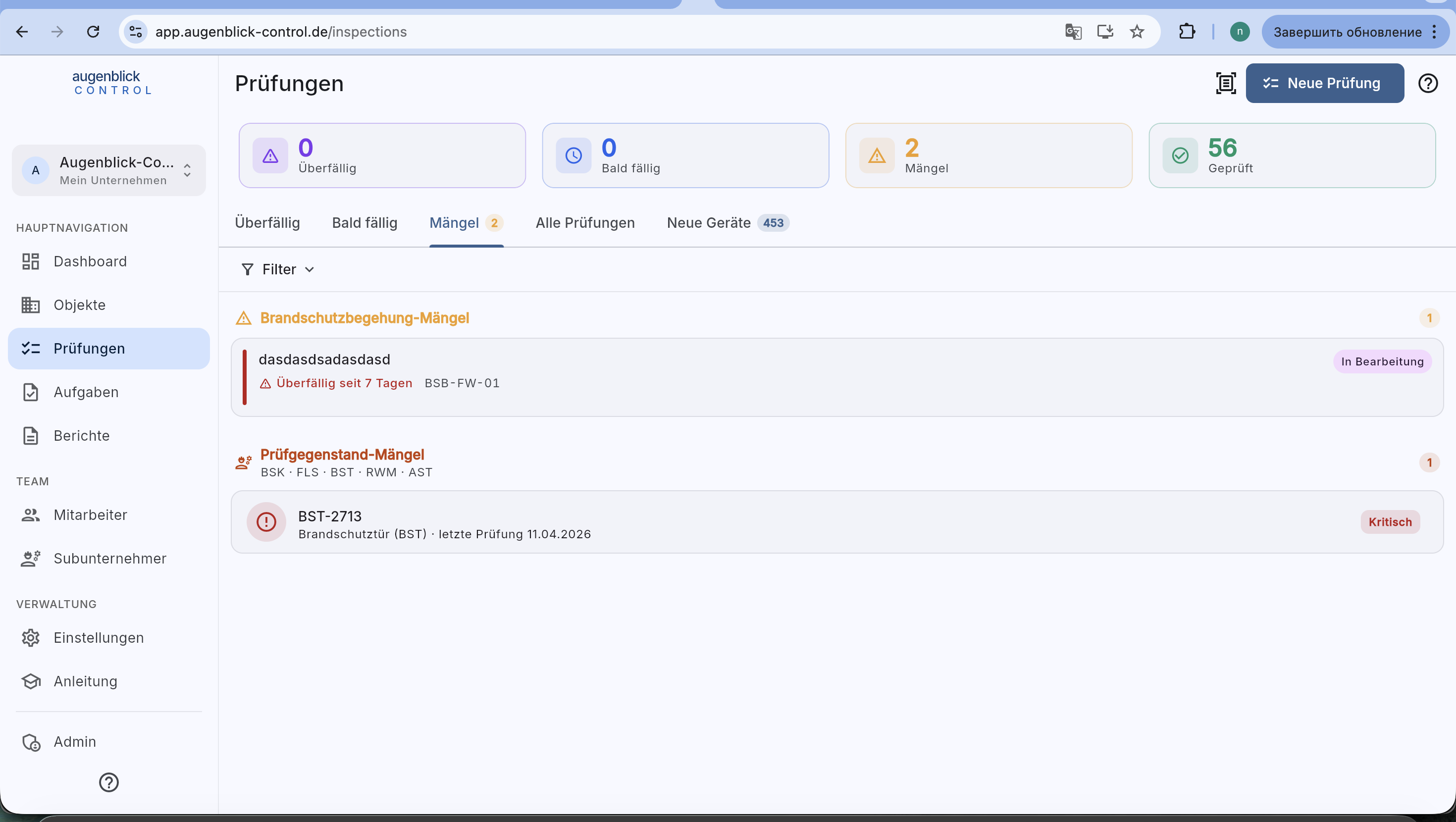Image resolution: width=1456 pixels, height=822 pixels.
Task: Click the Neue Prüfung button
Action: click(x=1324, y=83)
